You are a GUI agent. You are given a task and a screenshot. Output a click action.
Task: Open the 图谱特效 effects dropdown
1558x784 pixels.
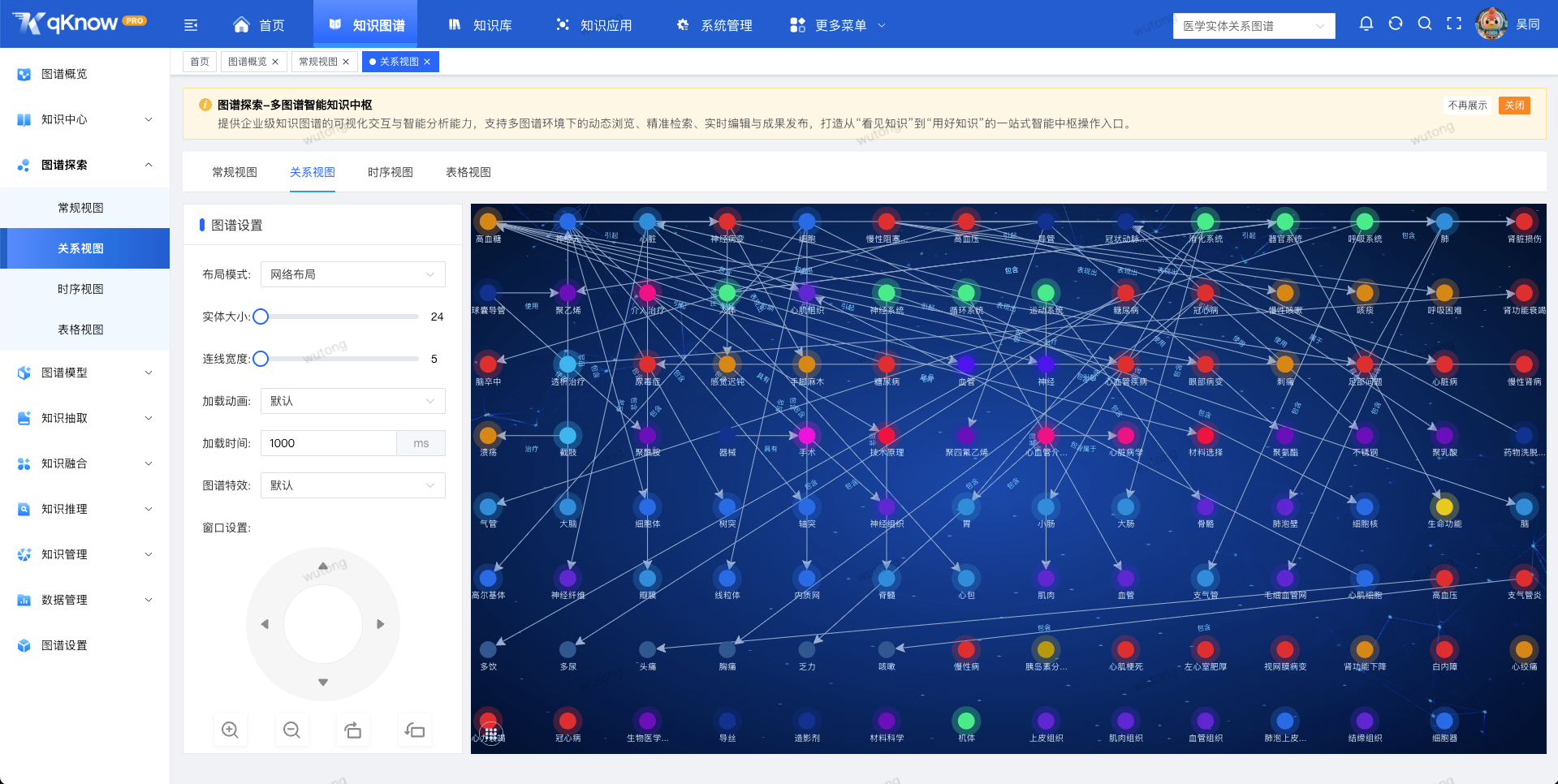352,485
